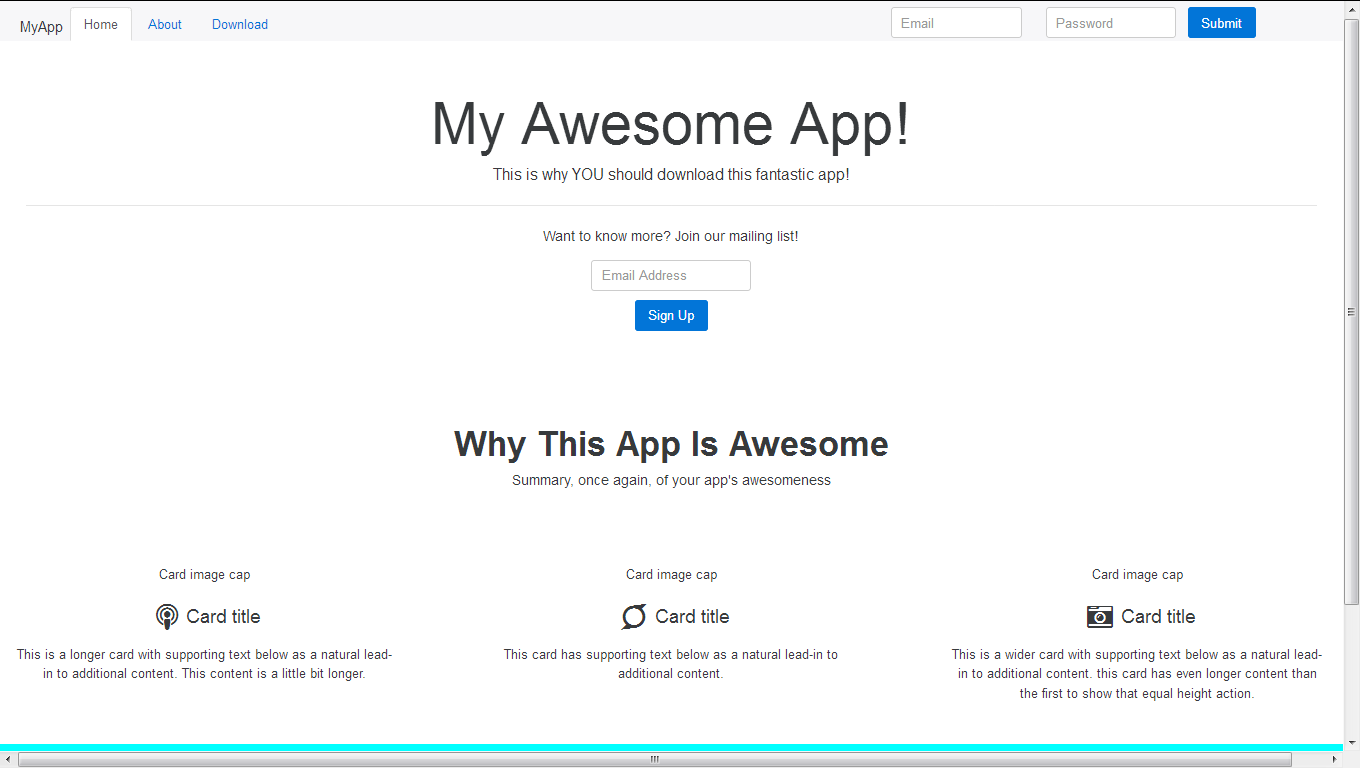The height and width of the screenshot is (768, 1360).
Task: Focus the Email field in navbar
Action: [x=956, y=23]
